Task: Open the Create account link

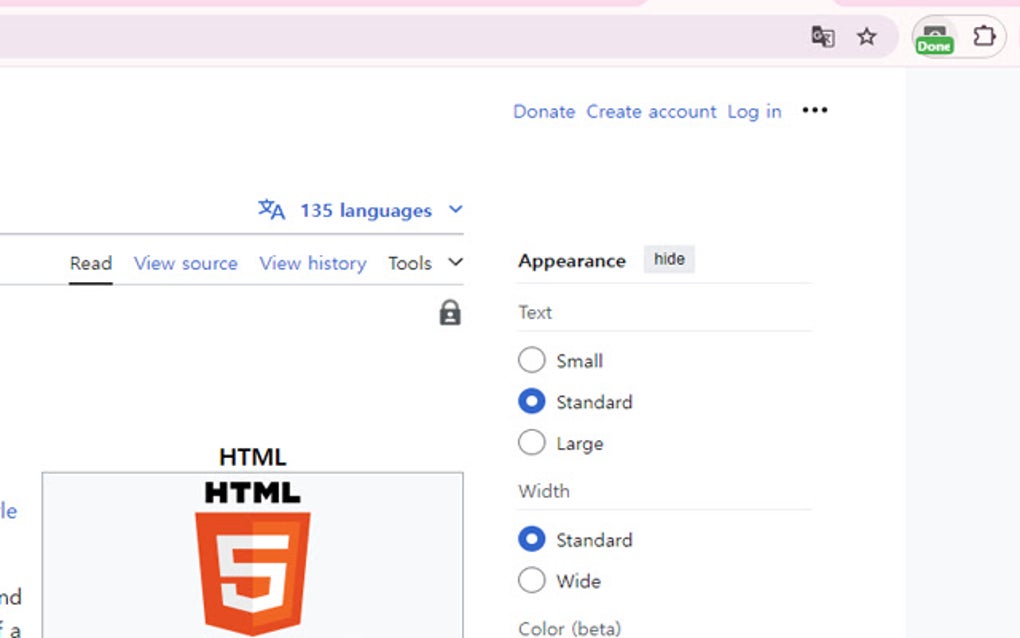Action: [652, 111]
